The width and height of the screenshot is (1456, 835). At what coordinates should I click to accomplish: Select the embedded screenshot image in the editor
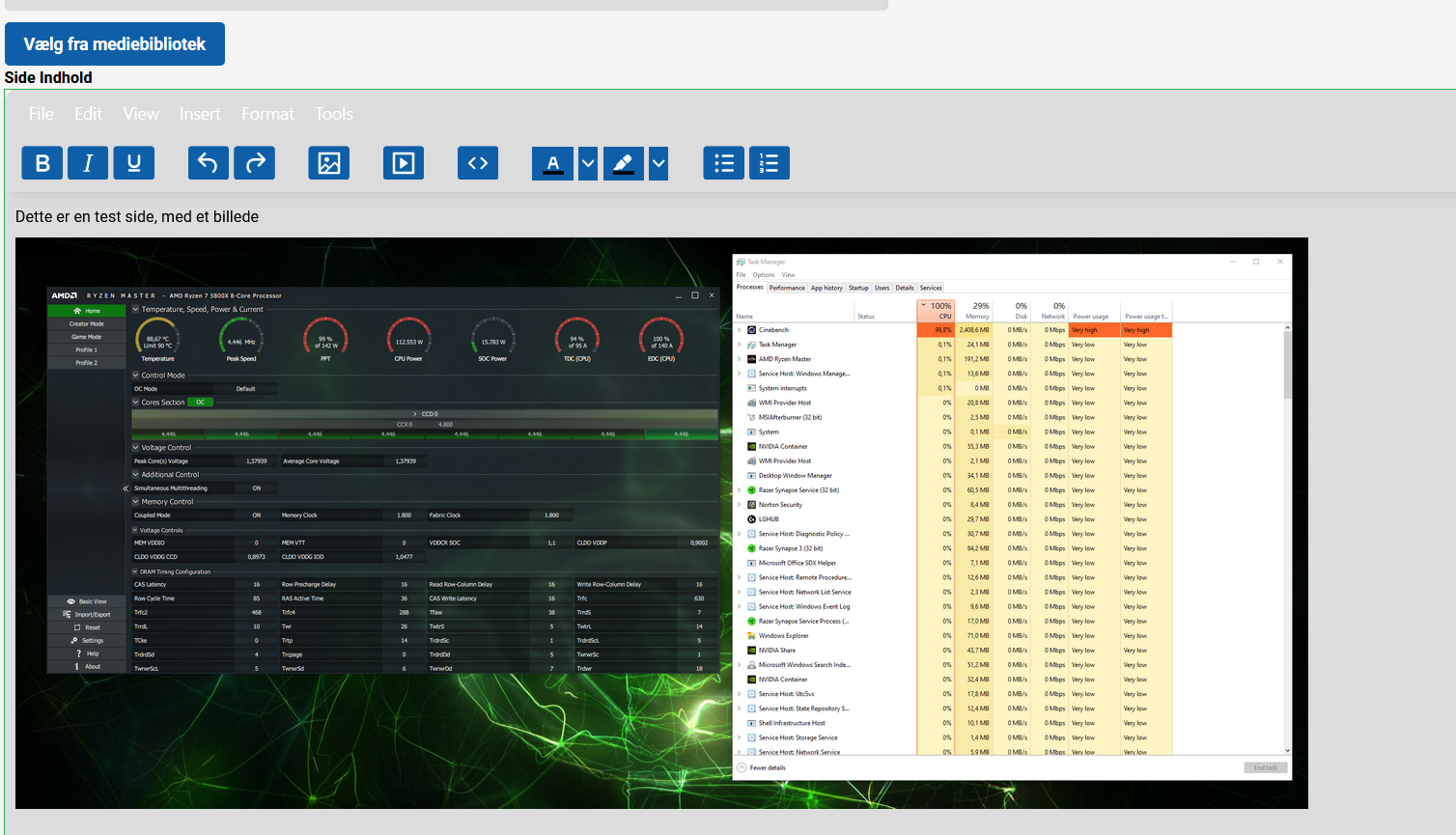coord(661,523)
